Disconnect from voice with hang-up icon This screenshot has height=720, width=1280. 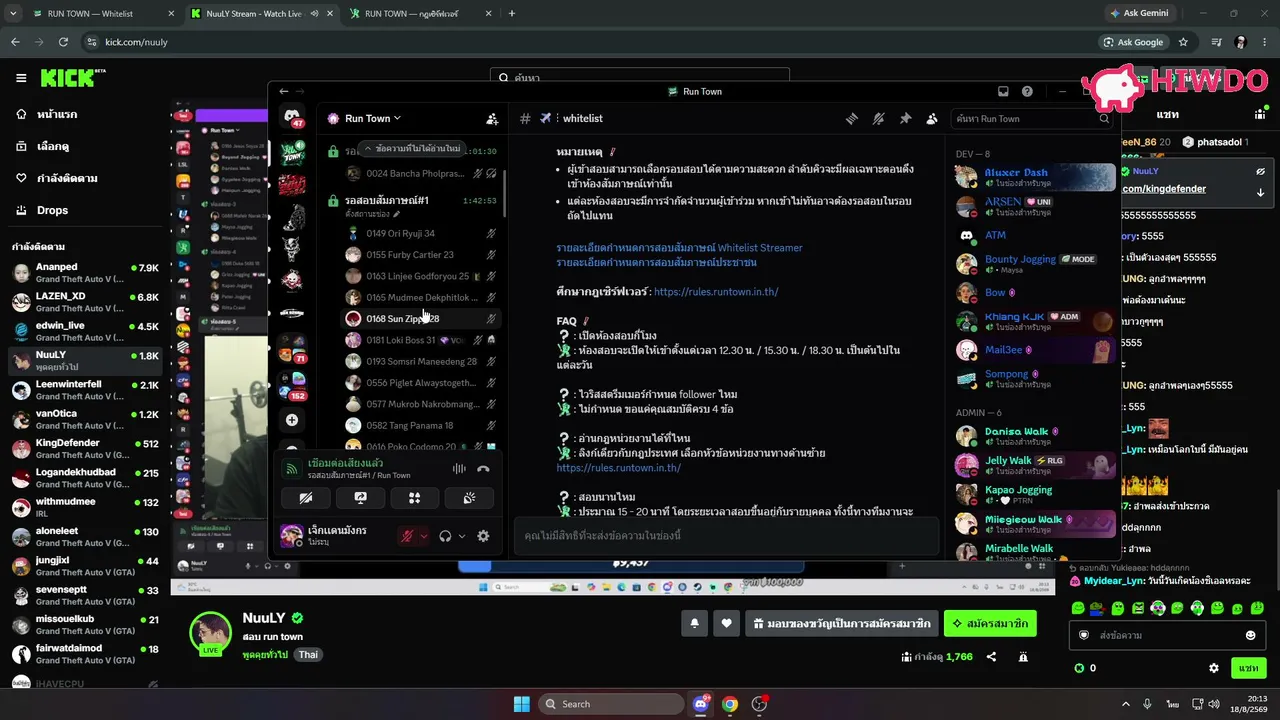click(483, 468)
